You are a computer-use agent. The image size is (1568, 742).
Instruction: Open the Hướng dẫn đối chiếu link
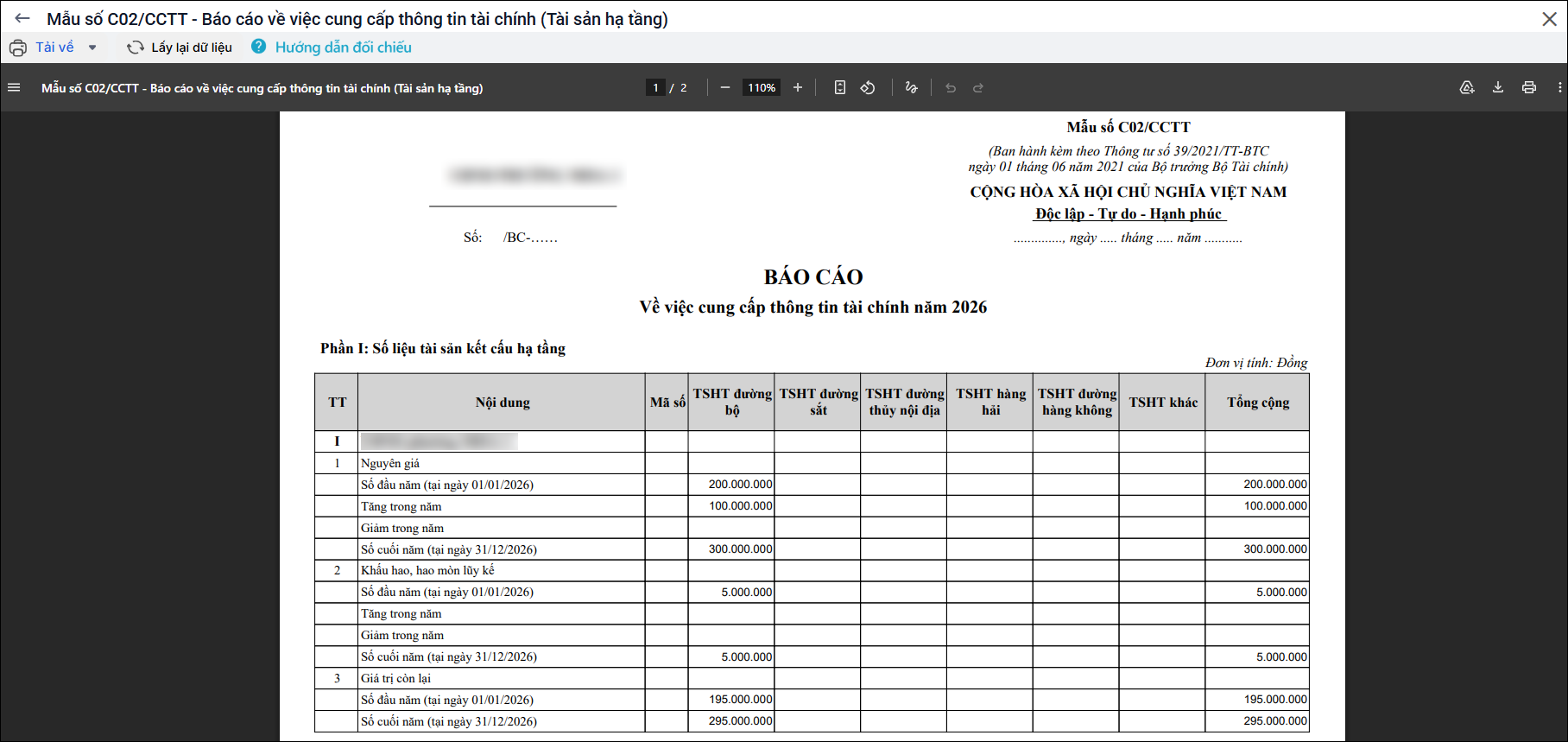coord(344,48)
